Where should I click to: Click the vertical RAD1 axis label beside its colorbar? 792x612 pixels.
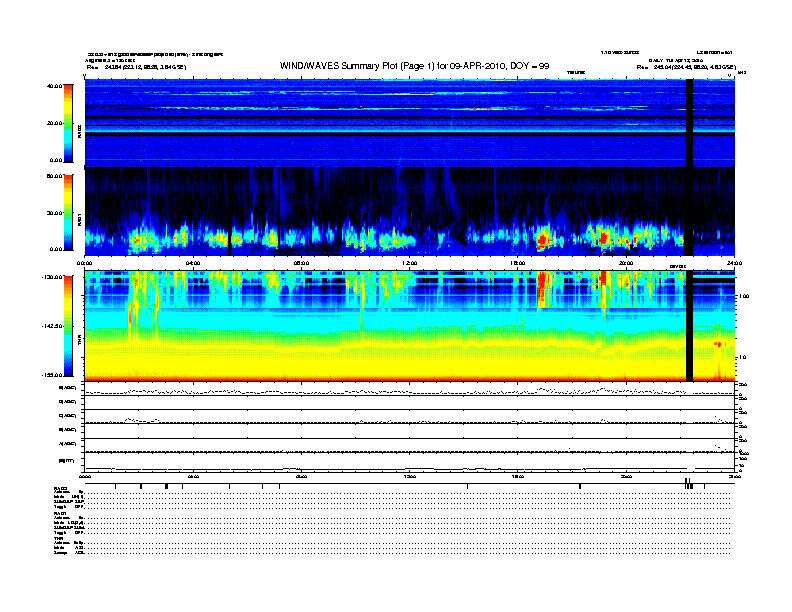[x=79, y=221]
